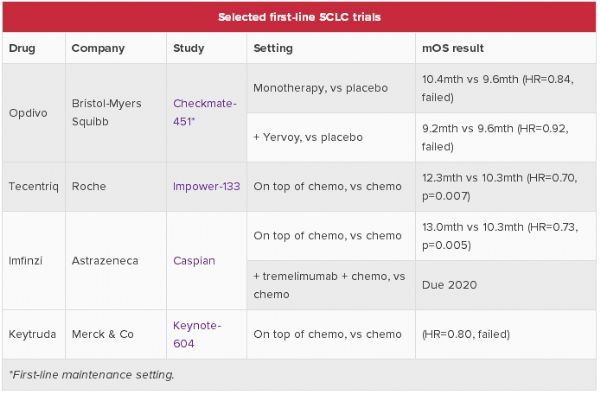The width and height of the screenshot is (600, 394).
Task: Select the Keytruda drug cell
Action: [x=34, y=334]
